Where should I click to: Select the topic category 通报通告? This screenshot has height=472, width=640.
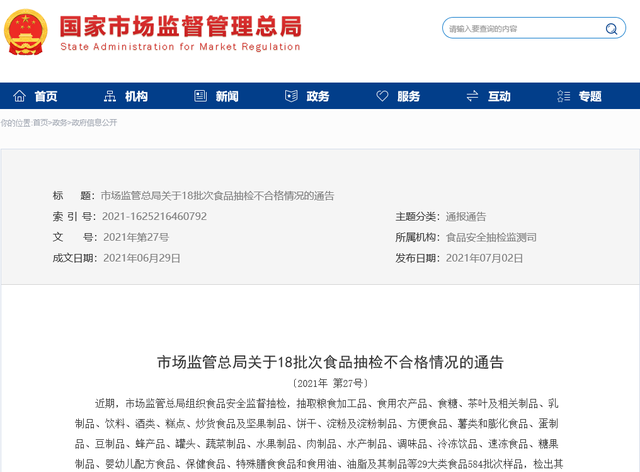click(466, 216)
